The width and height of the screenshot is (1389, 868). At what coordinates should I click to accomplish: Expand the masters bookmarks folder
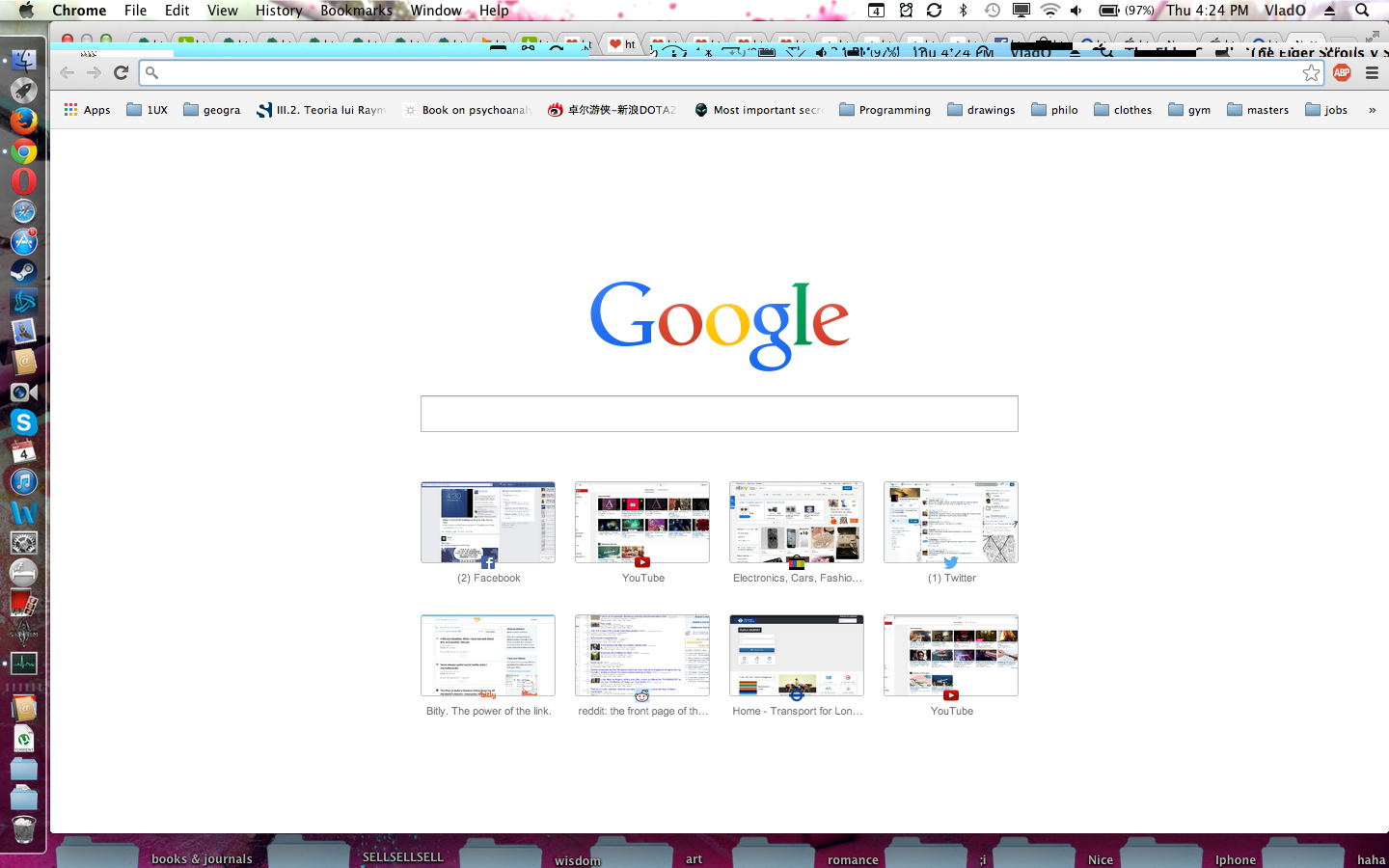pyautogui.click(x=1258, y=110)
